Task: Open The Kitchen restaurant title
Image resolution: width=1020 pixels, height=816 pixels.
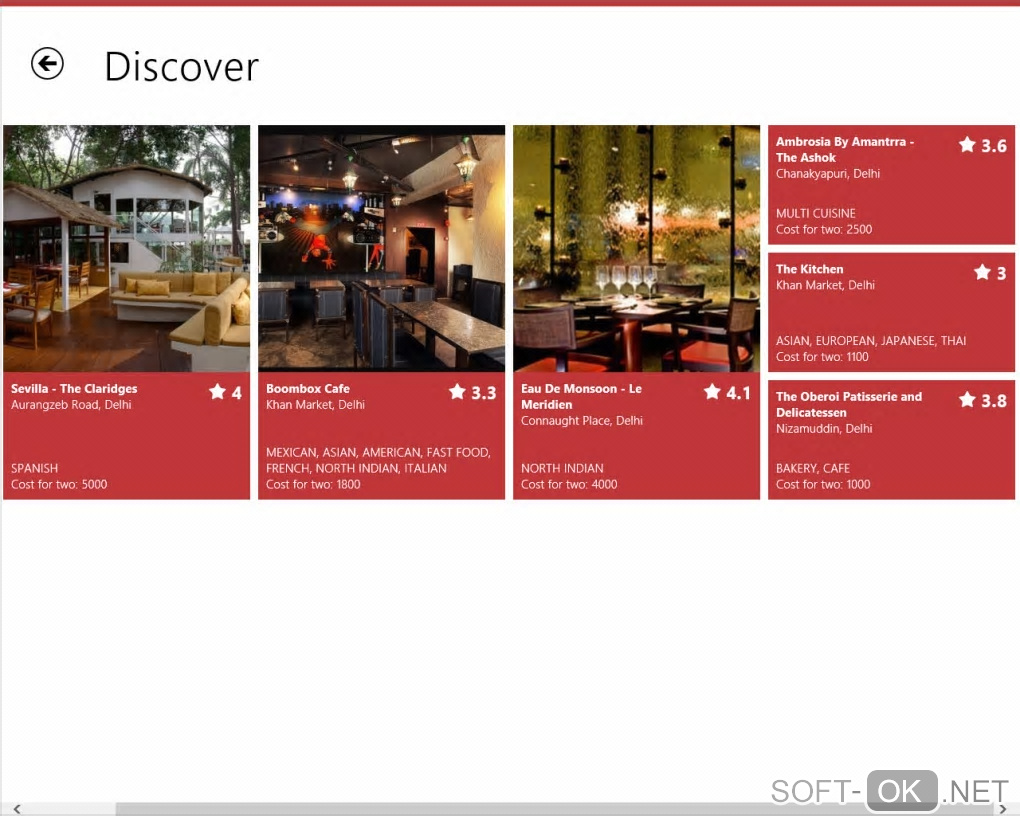Action: click(809, 269)
